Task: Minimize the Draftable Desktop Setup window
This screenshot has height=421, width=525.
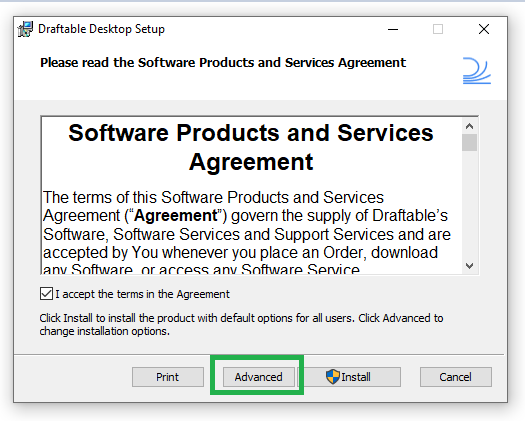Action: (x=393, y=29)
